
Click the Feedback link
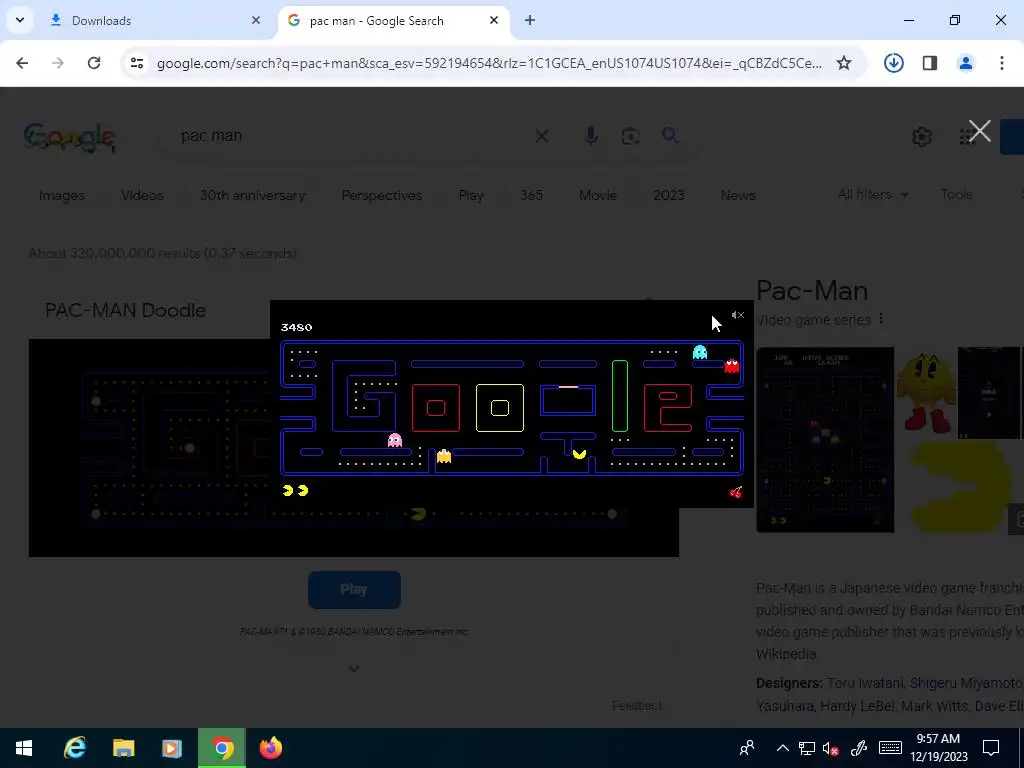(637, 706)
